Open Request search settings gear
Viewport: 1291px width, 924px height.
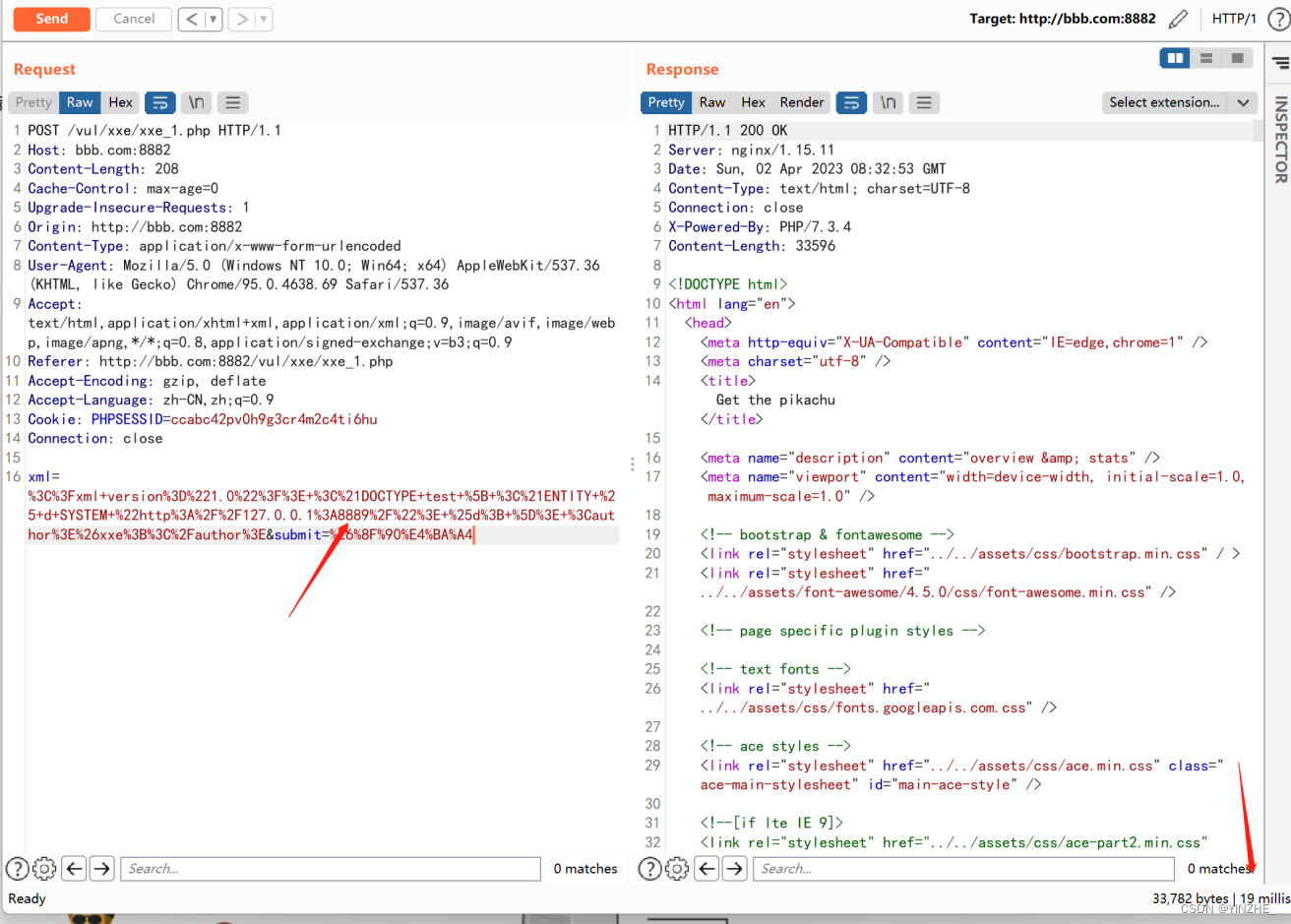44,868
